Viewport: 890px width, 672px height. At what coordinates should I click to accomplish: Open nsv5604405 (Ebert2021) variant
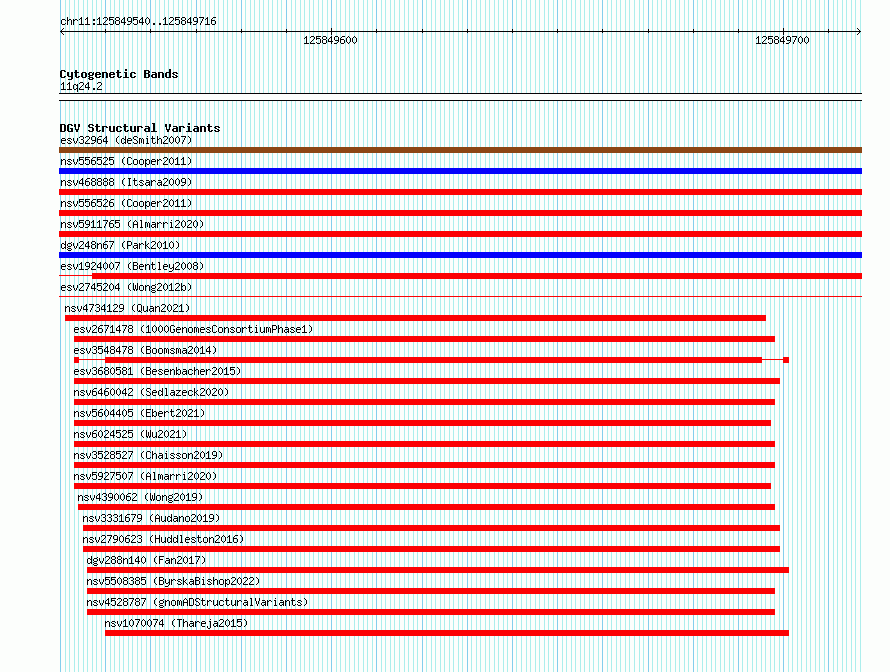139,413
